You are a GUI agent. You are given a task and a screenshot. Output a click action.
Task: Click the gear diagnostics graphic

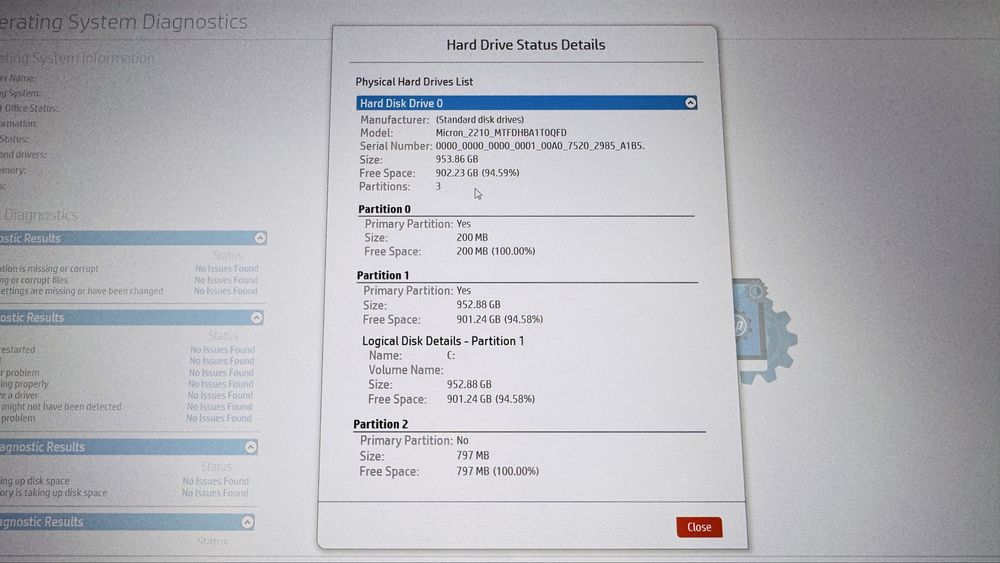[764, 330]
